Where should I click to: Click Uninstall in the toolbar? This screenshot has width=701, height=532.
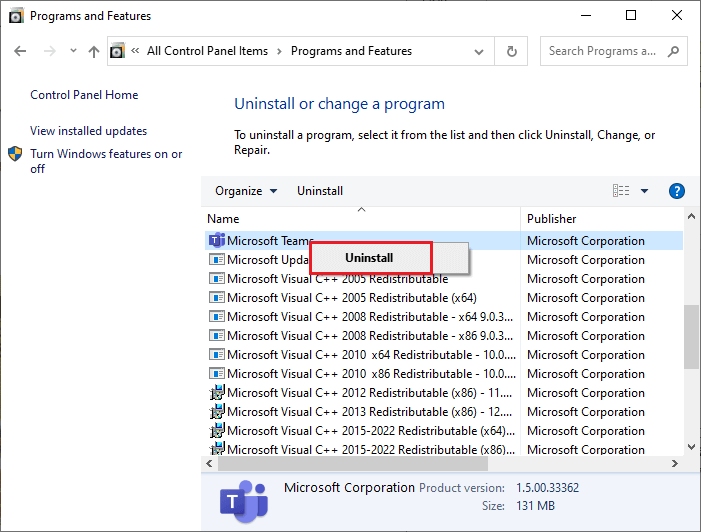pos(320,191)
